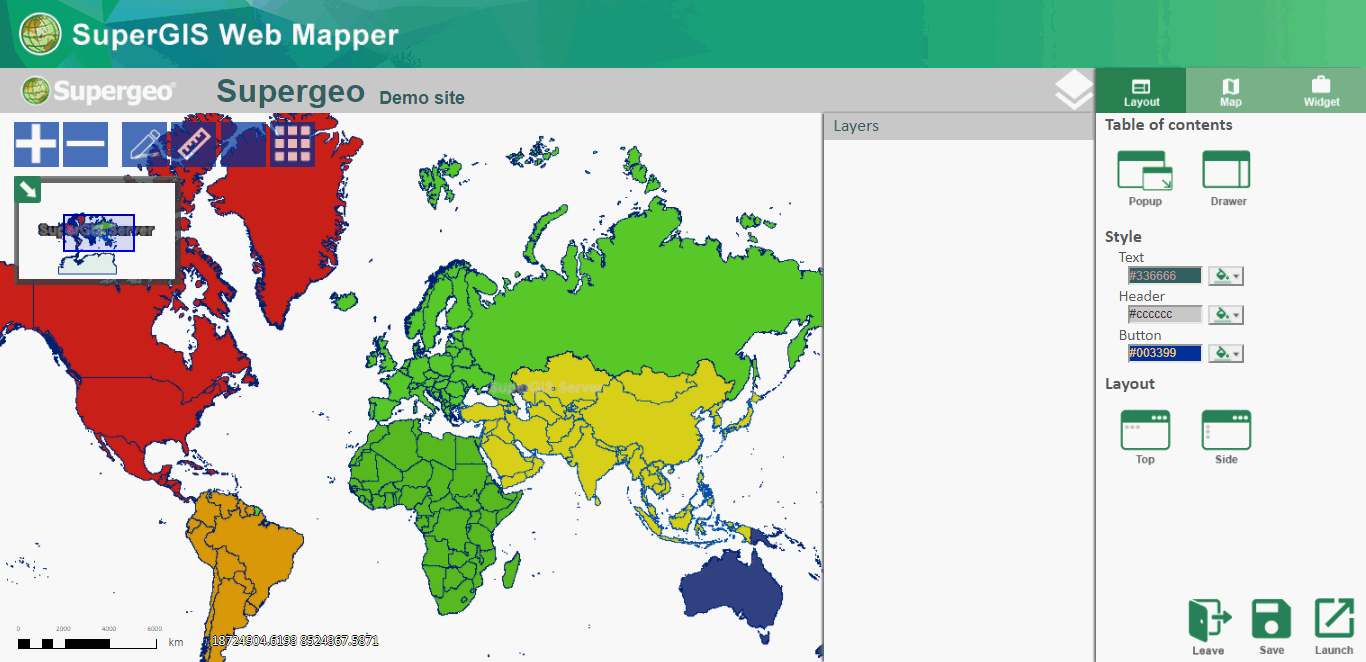
Task: Choose Drawer table of contents style
Action: pyautogui.click(x=1227, y=178)
